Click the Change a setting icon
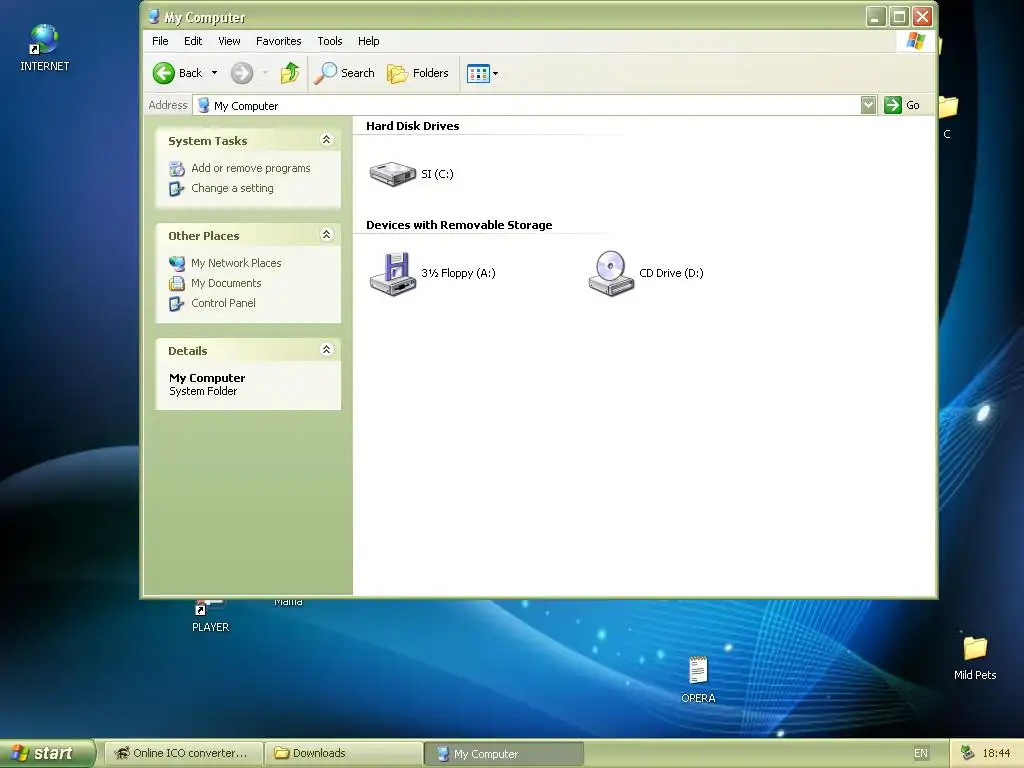Viewport: 1024px width, 768px height. 177,189
